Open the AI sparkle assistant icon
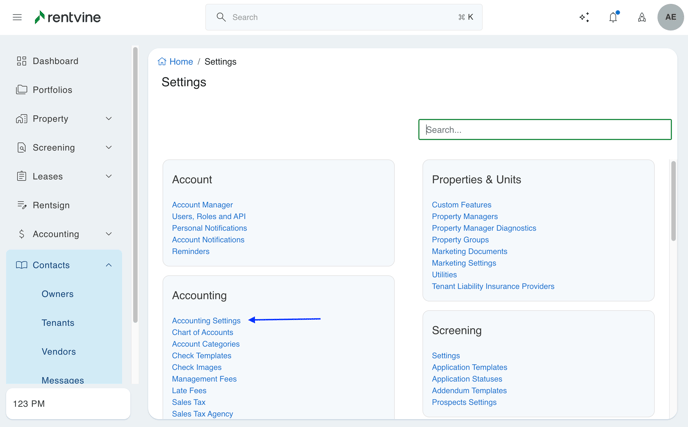688x427 pixels. 584,17
